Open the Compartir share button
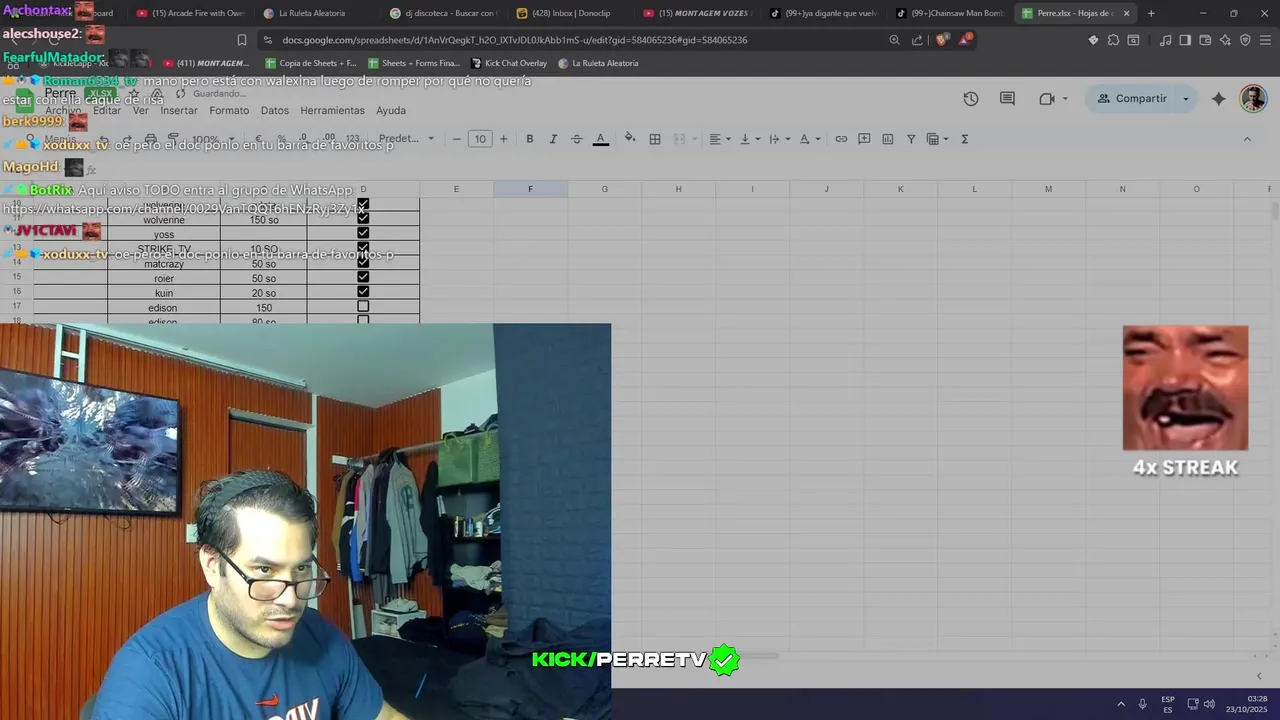Viewport: 1280px width, 720px height. coord(1132,99)
